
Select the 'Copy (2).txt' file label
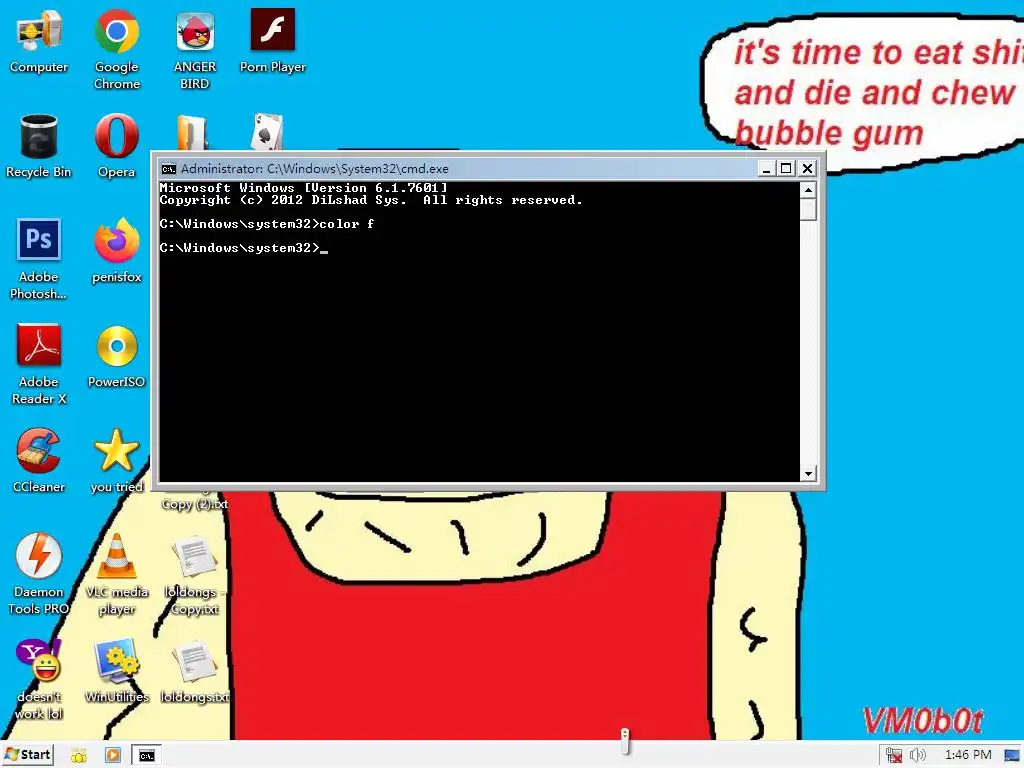tap(195, 504)
